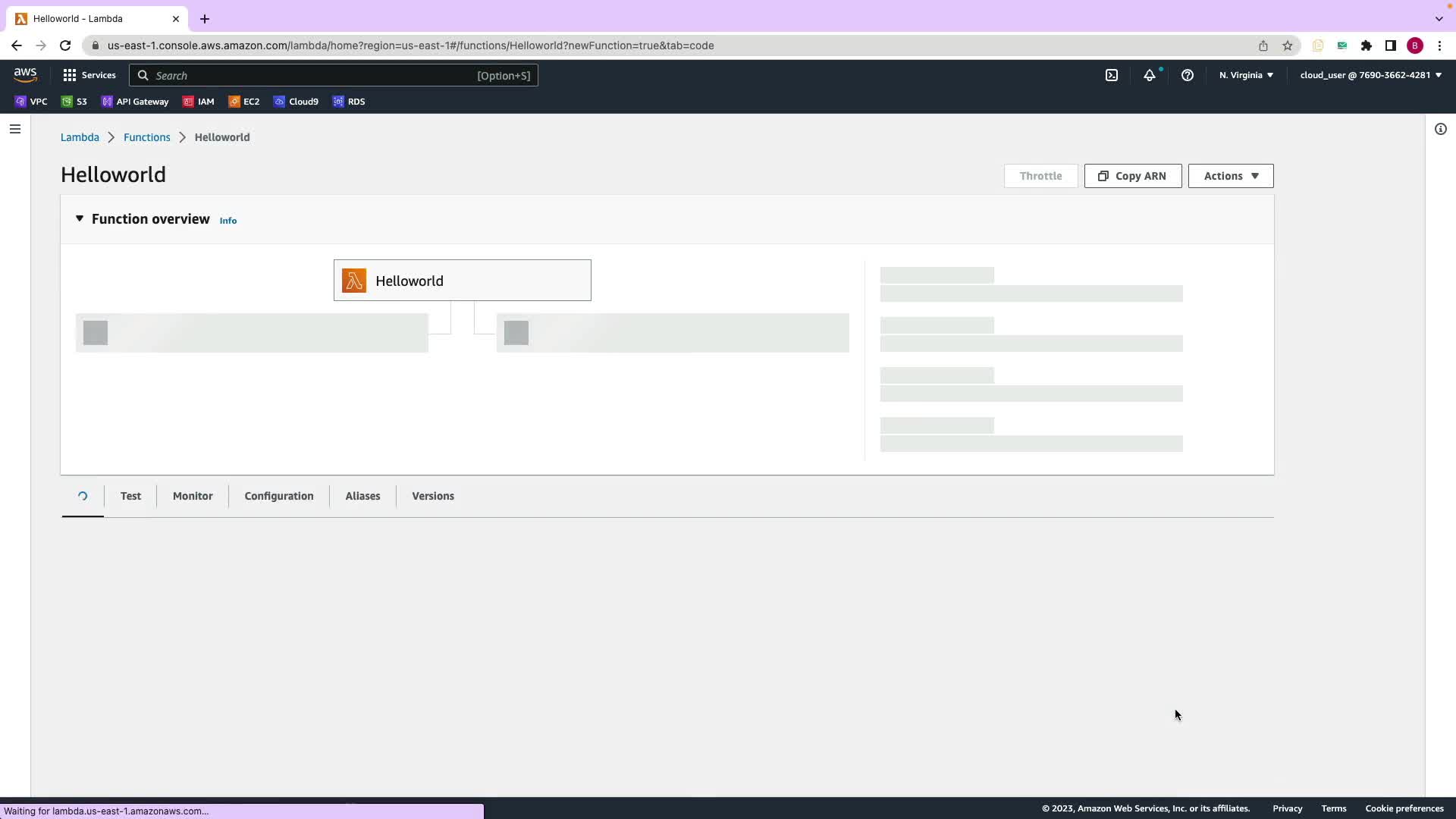The image size is (1456, 819).
Task: Open the Services grid menu
Action: click(x=89, y=75)
